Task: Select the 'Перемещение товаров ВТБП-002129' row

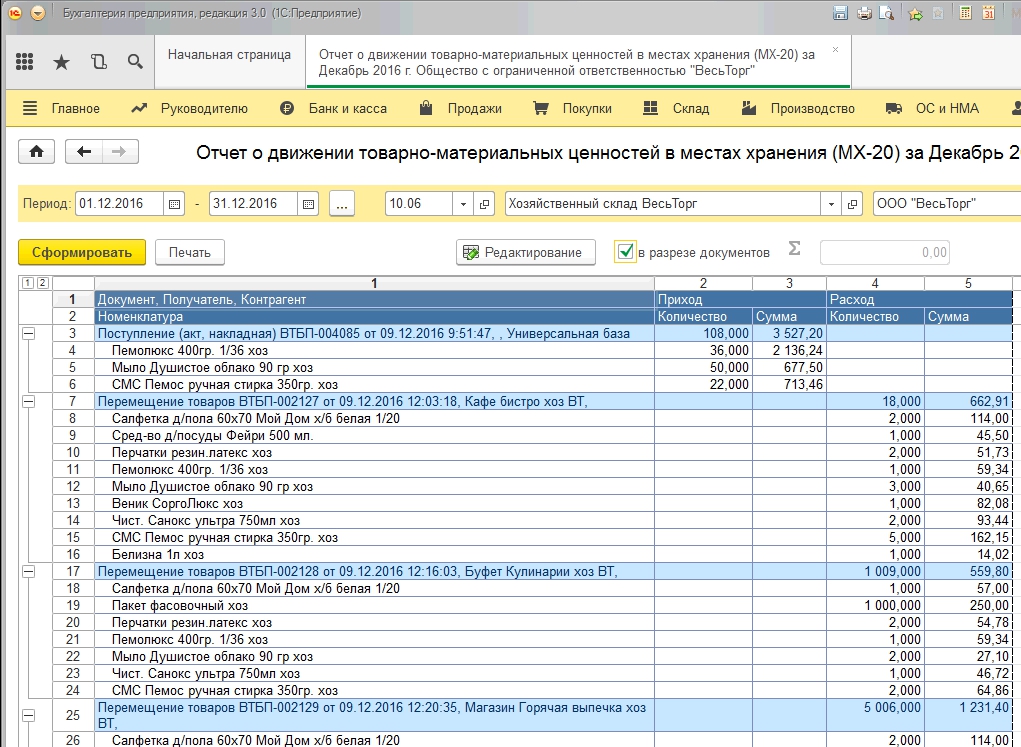Action: 374,715
